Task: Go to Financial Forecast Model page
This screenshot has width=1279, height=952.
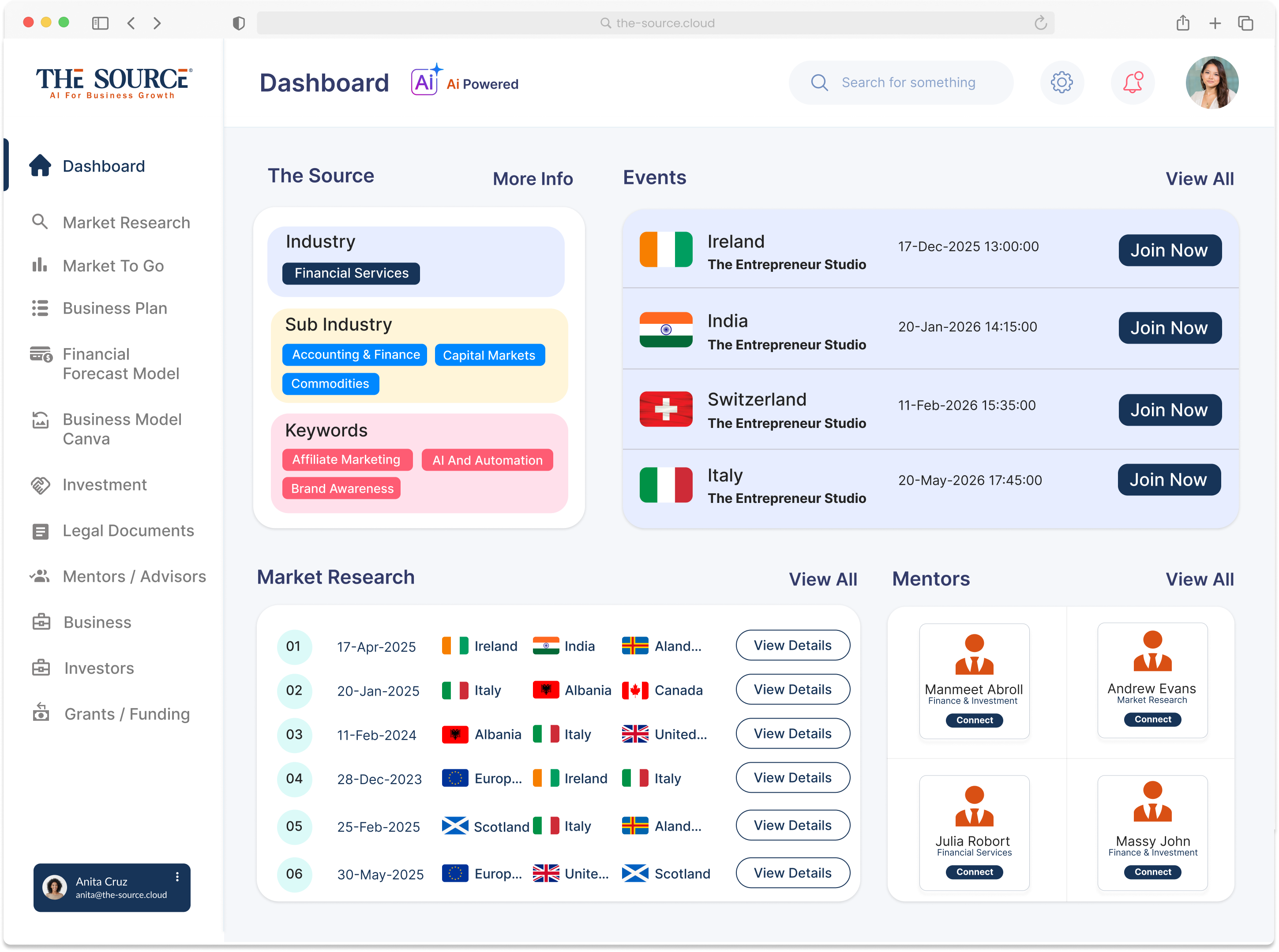Action: tap(120, 364)
